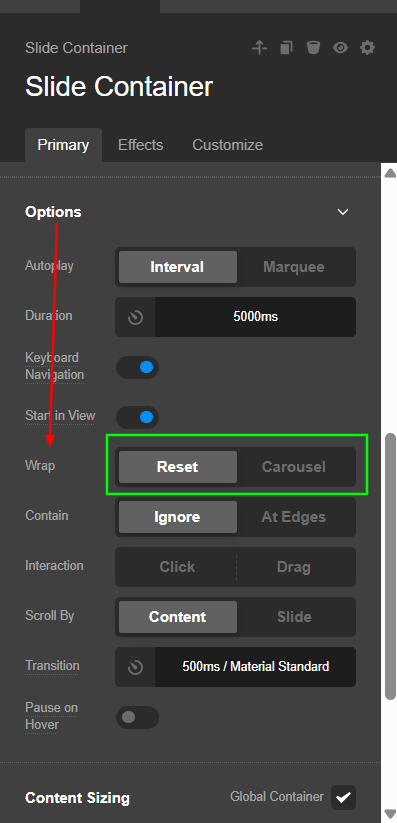The image size is (397, 823).
Task: Click the duplicate element icon
Action: (x=286, y=48)
